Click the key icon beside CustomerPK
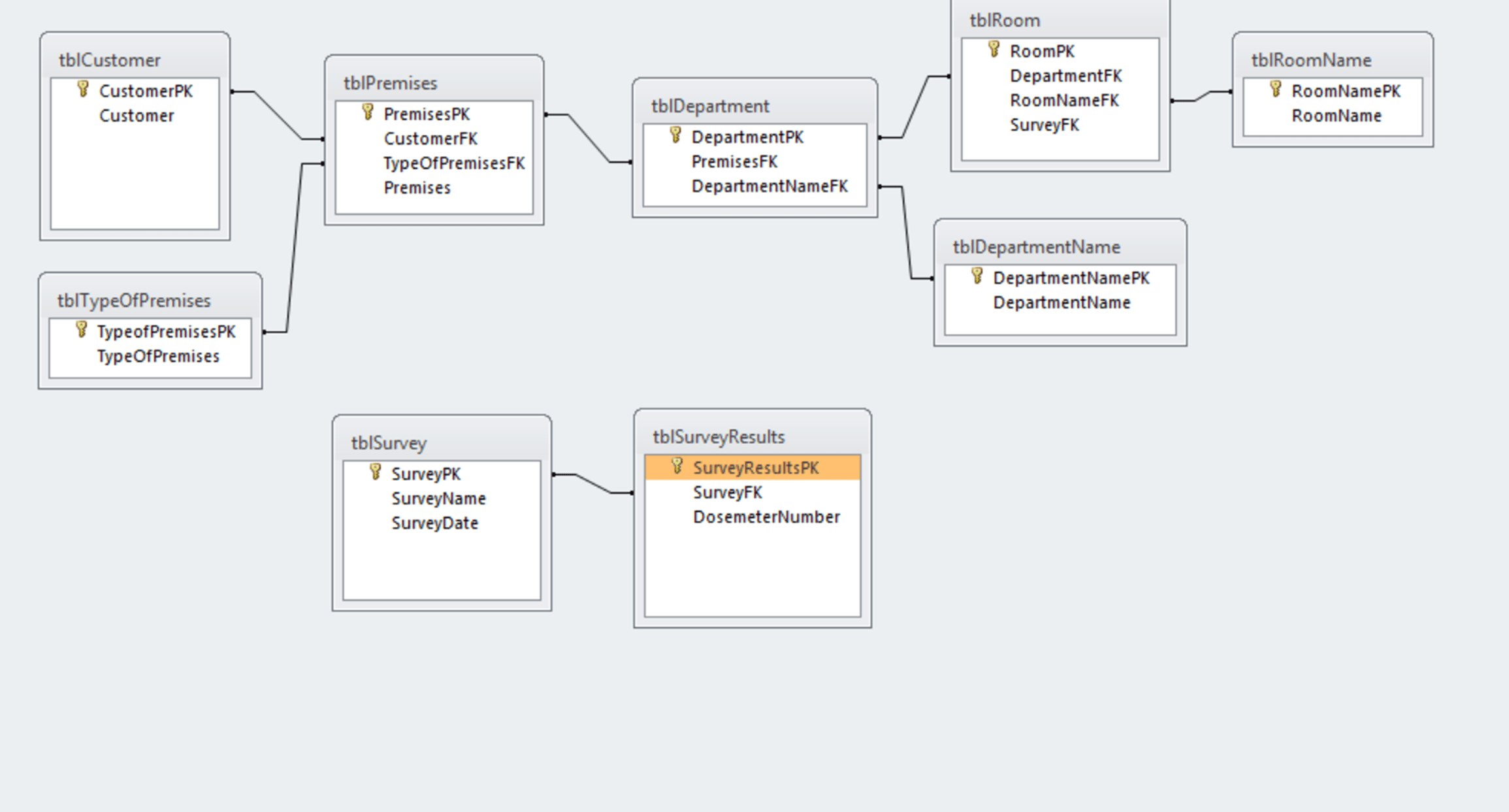 [83, 89]
